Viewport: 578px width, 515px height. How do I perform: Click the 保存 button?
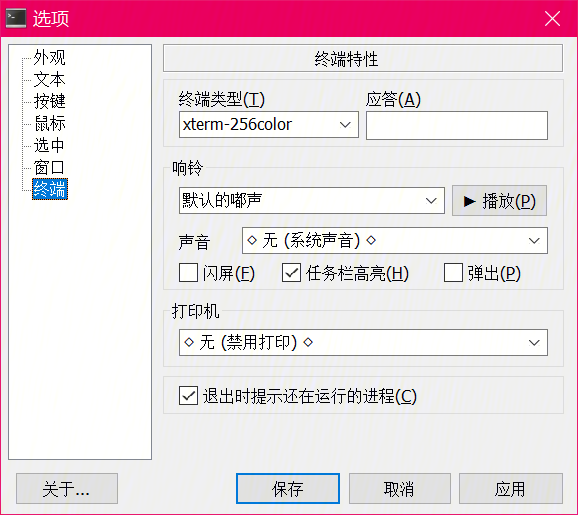(288, 488)
